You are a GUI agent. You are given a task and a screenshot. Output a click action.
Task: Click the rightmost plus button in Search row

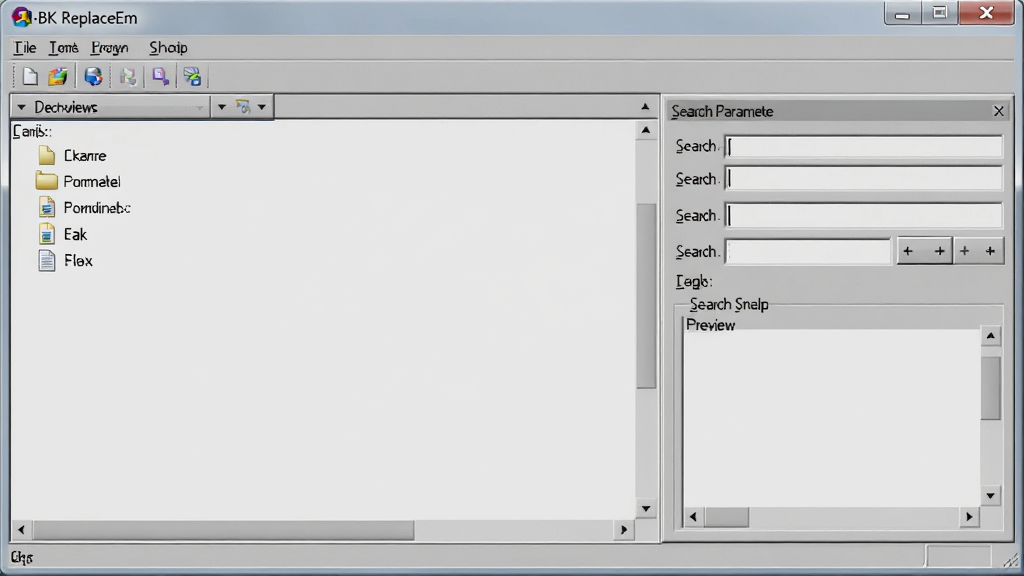click(991, 251)
